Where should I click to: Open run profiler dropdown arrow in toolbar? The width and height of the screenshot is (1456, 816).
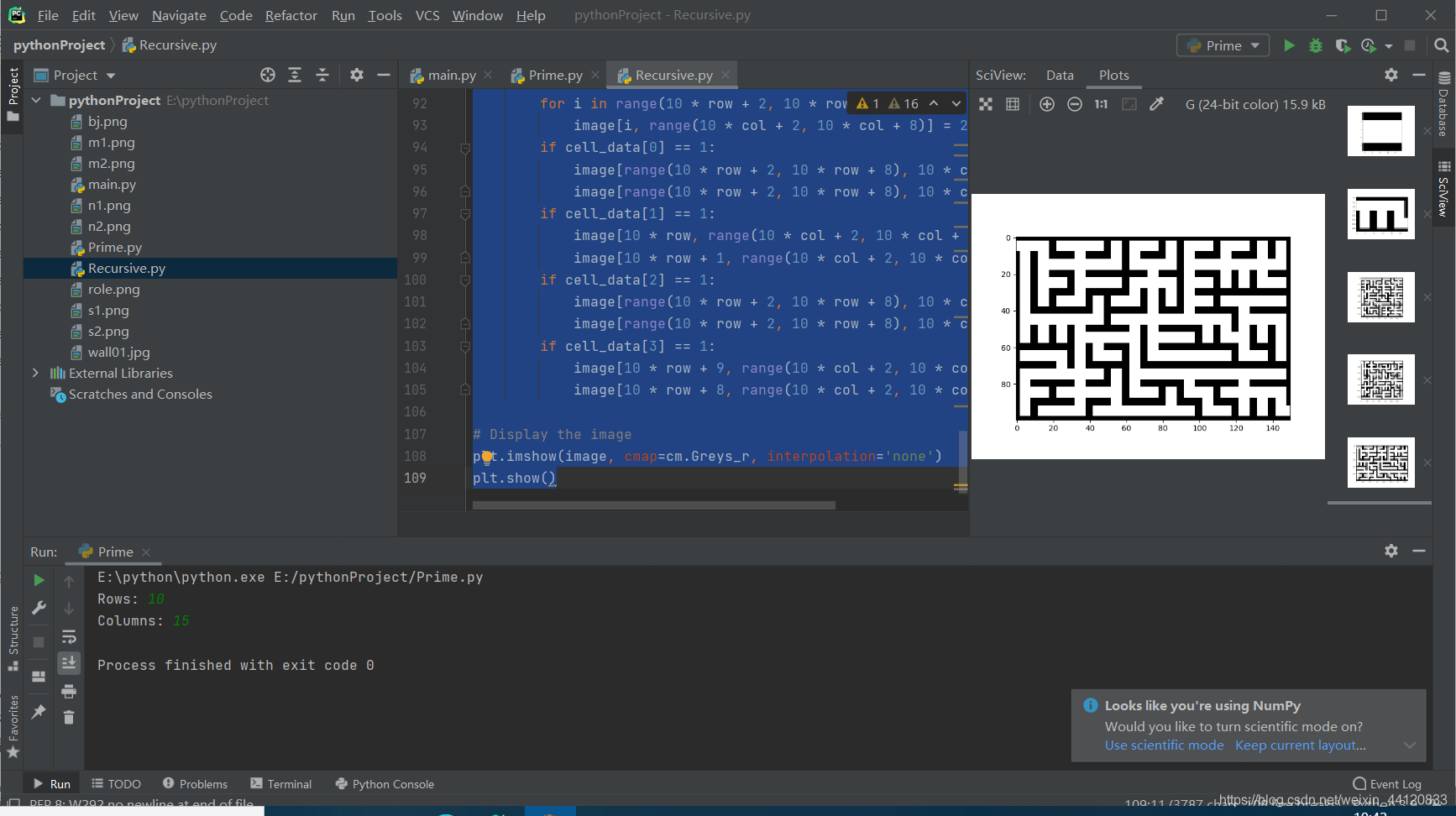point(1389,46)
